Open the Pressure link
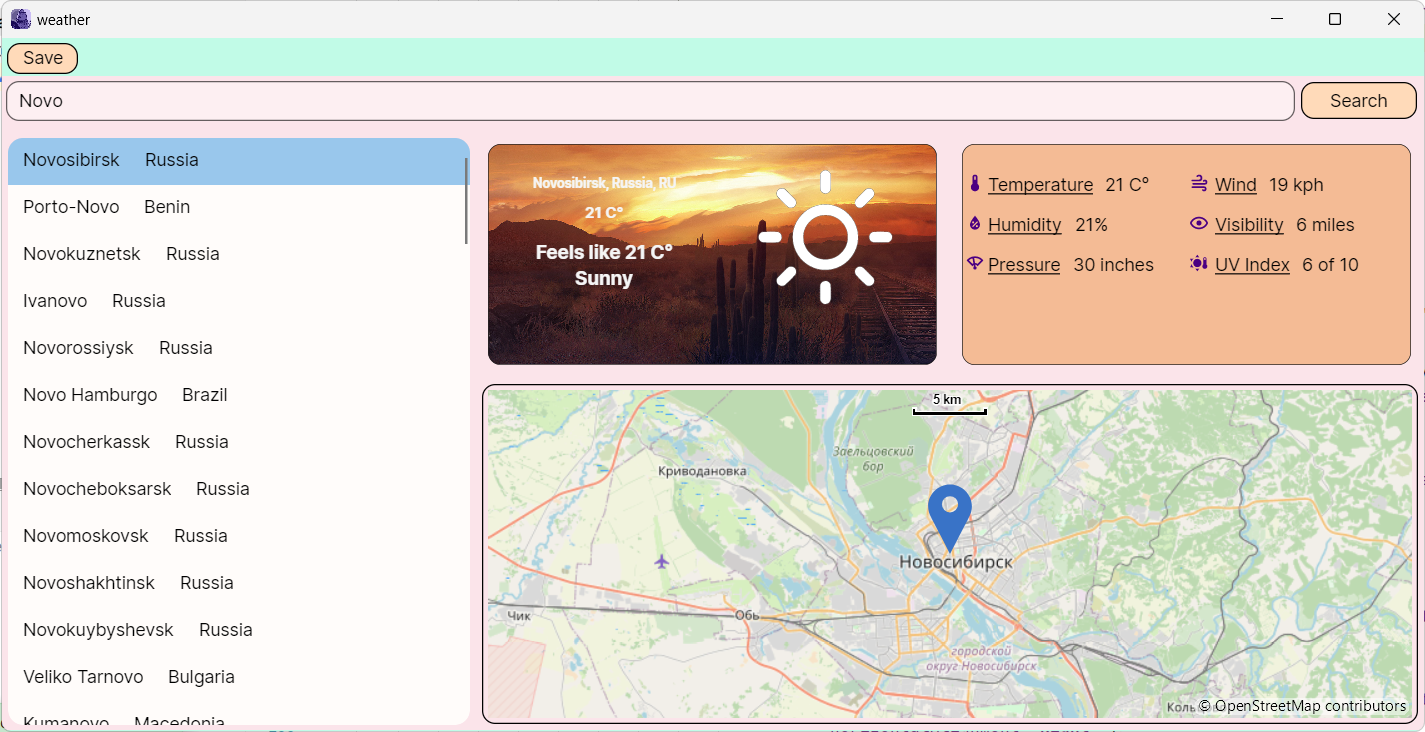 (1024, 265)
